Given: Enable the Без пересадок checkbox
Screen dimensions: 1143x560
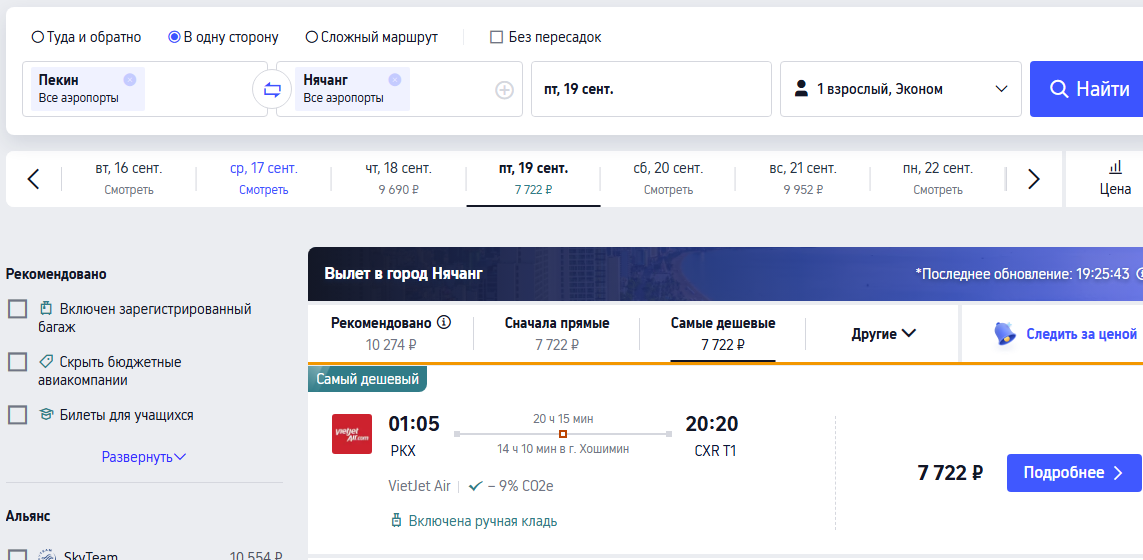Looking at the screenshot, I should (496, 37).
